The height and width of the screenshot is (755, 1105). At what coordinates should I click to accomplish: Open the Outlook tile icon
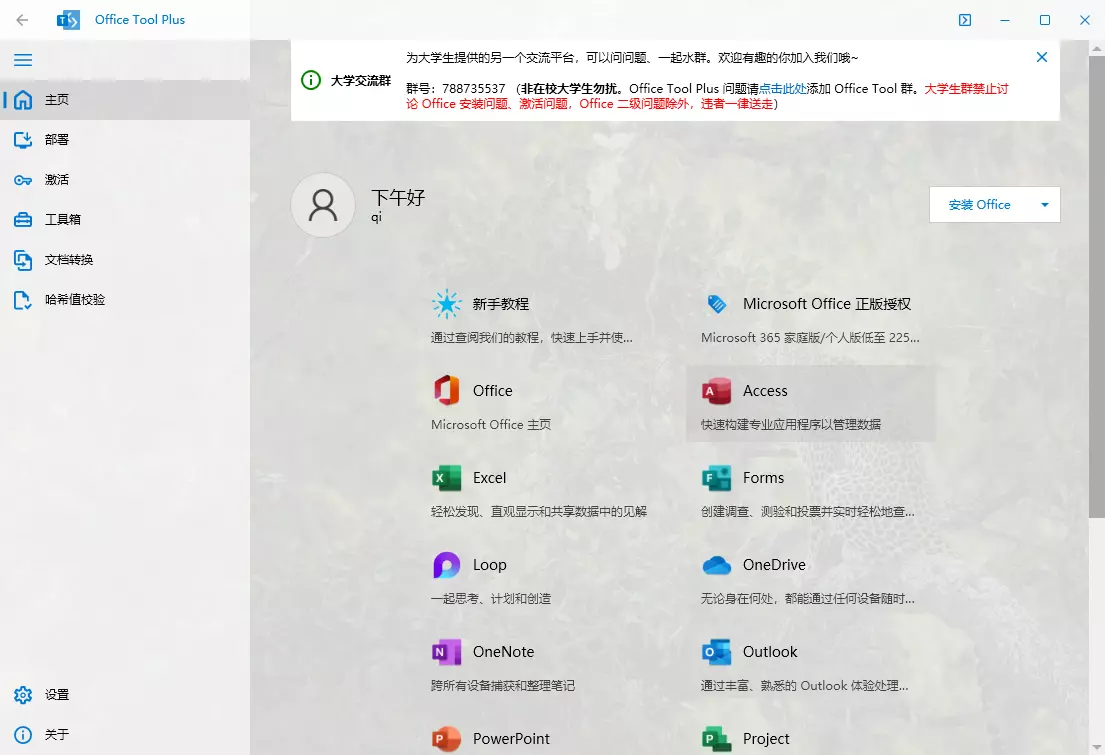716,652
